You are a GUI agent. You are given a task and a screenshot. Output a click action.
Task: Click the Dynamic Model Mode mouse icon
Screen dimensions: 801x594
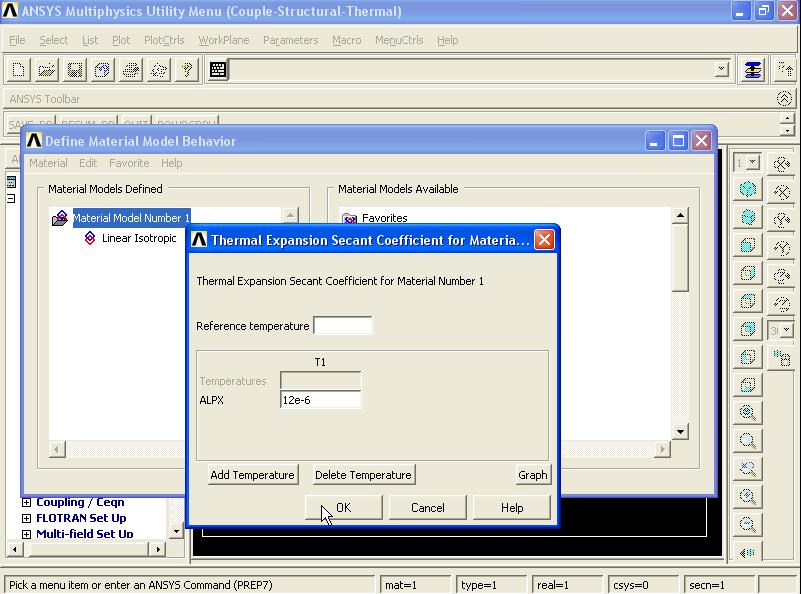coord(782,358)
